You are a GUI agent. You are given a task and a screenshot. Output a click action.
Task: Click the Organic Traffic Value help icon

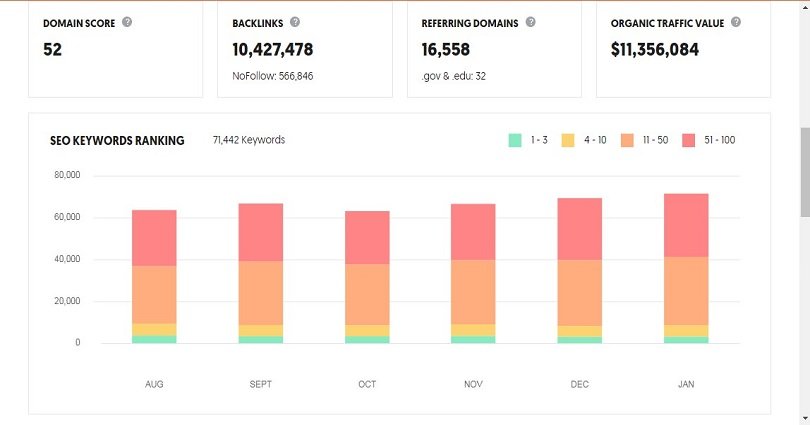point(736,22)
